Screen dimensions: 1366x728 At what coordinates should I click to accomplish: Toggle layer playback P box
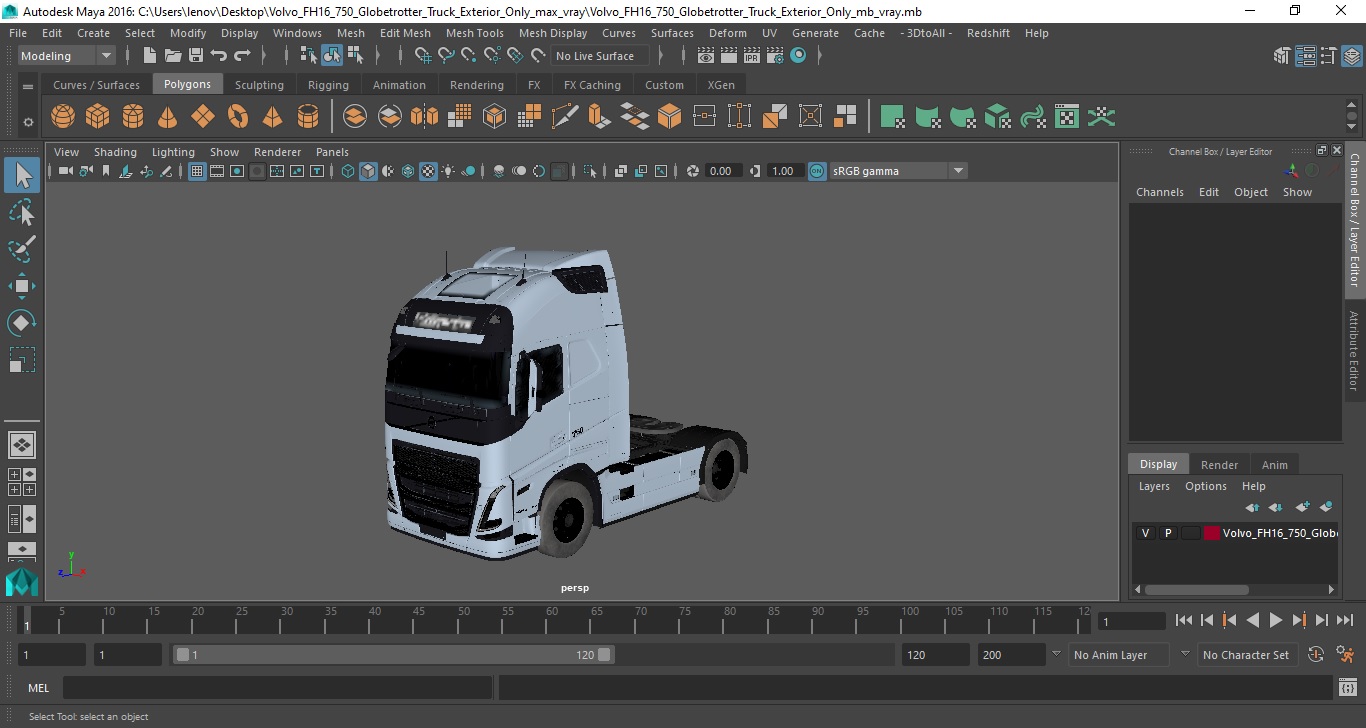(x=1167, y=533)
